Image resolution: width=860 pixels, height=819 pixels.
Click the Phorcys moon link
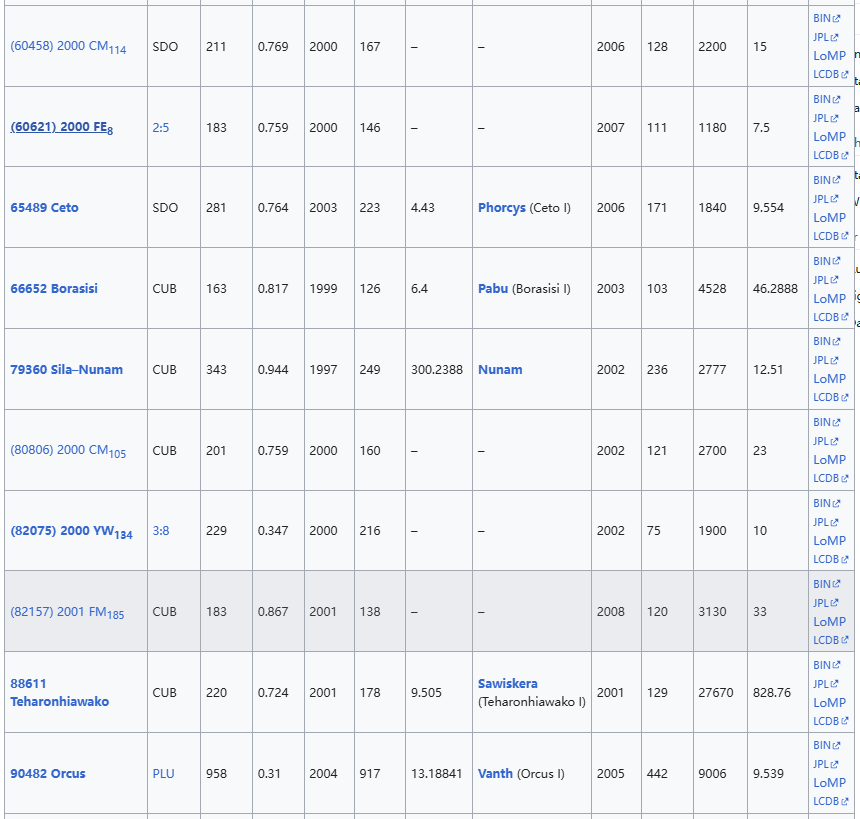pos(501,208)
